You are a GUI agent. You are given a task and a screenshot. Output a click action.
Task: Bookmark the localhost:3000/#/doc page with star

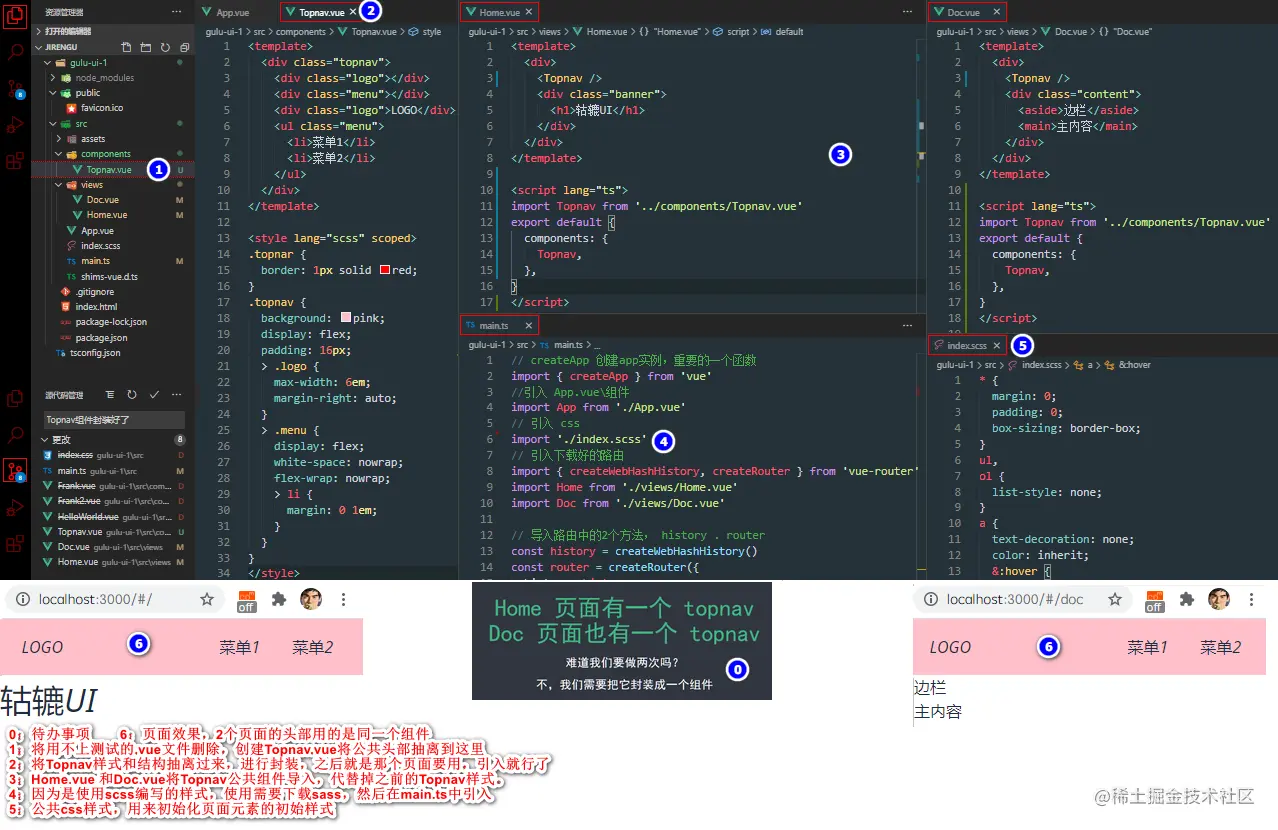tap(1114, 600)
